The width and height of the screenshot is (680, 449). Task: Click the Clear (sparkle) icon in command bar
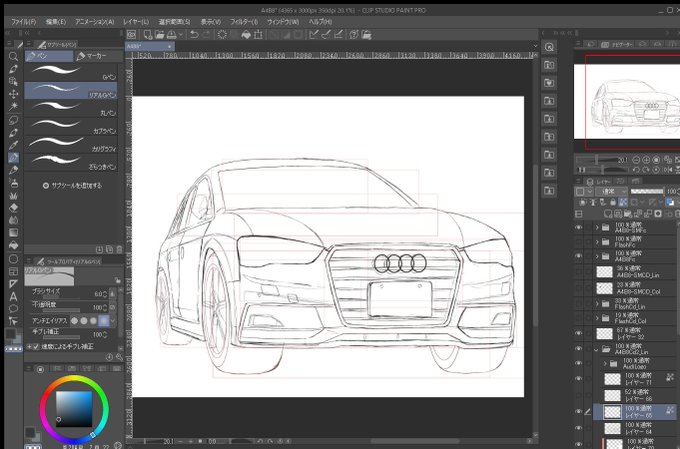pos(222,34)
